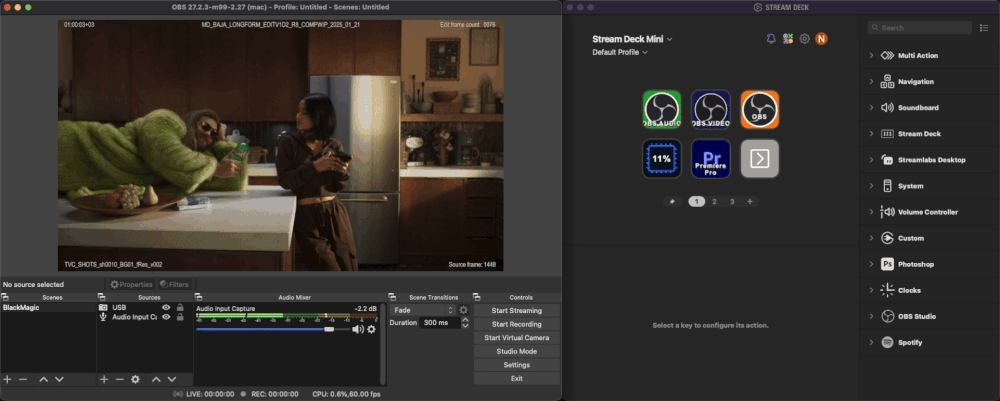1000x401 pixels.
Task: Click the Exit button in OBS
Action: pyautogui.click(x=517, y=378)
